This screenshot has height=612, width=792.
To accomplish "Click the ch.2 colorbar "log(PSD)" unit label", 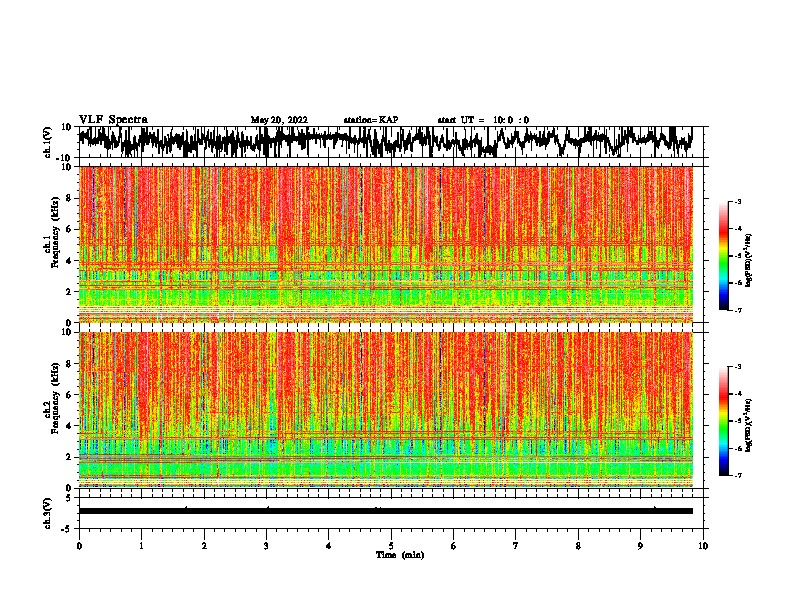I will tap(749, 425).
